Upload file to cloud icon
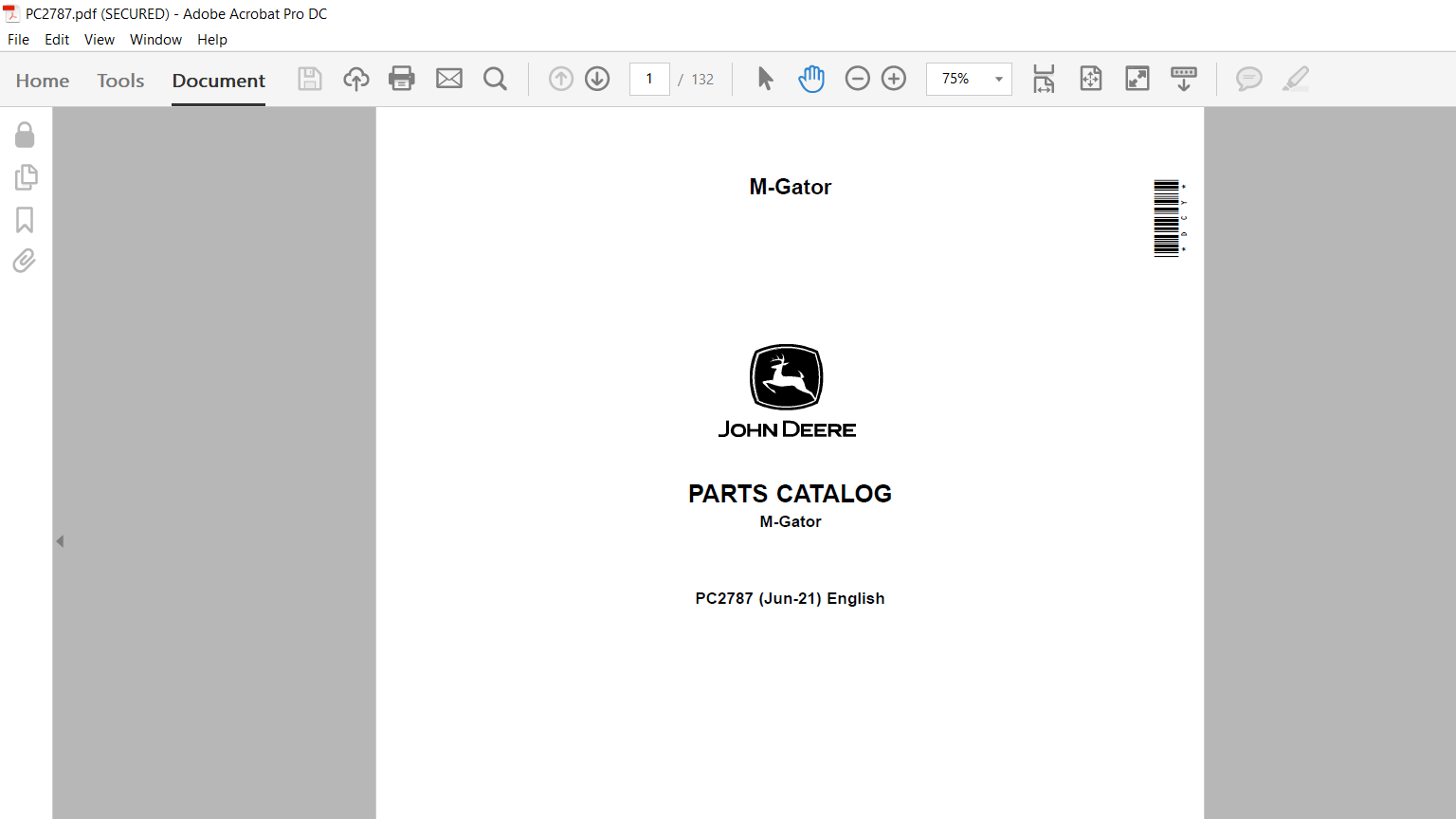Viewport: 1456px width, 819px height. click(356, 79)
